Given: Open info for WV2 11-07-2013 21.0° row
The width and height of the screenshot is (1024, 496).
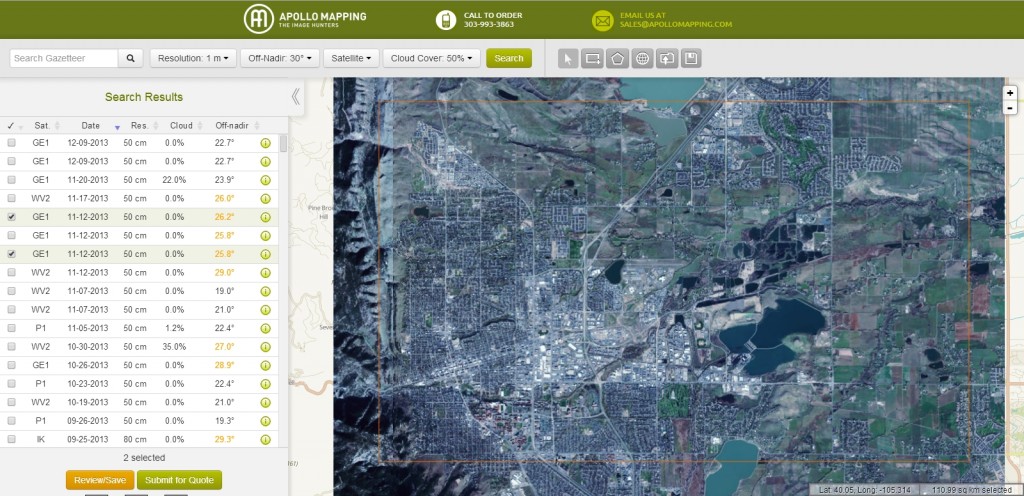Looking at the screenshot, I should pyautogui.click(x=265, y=310).
